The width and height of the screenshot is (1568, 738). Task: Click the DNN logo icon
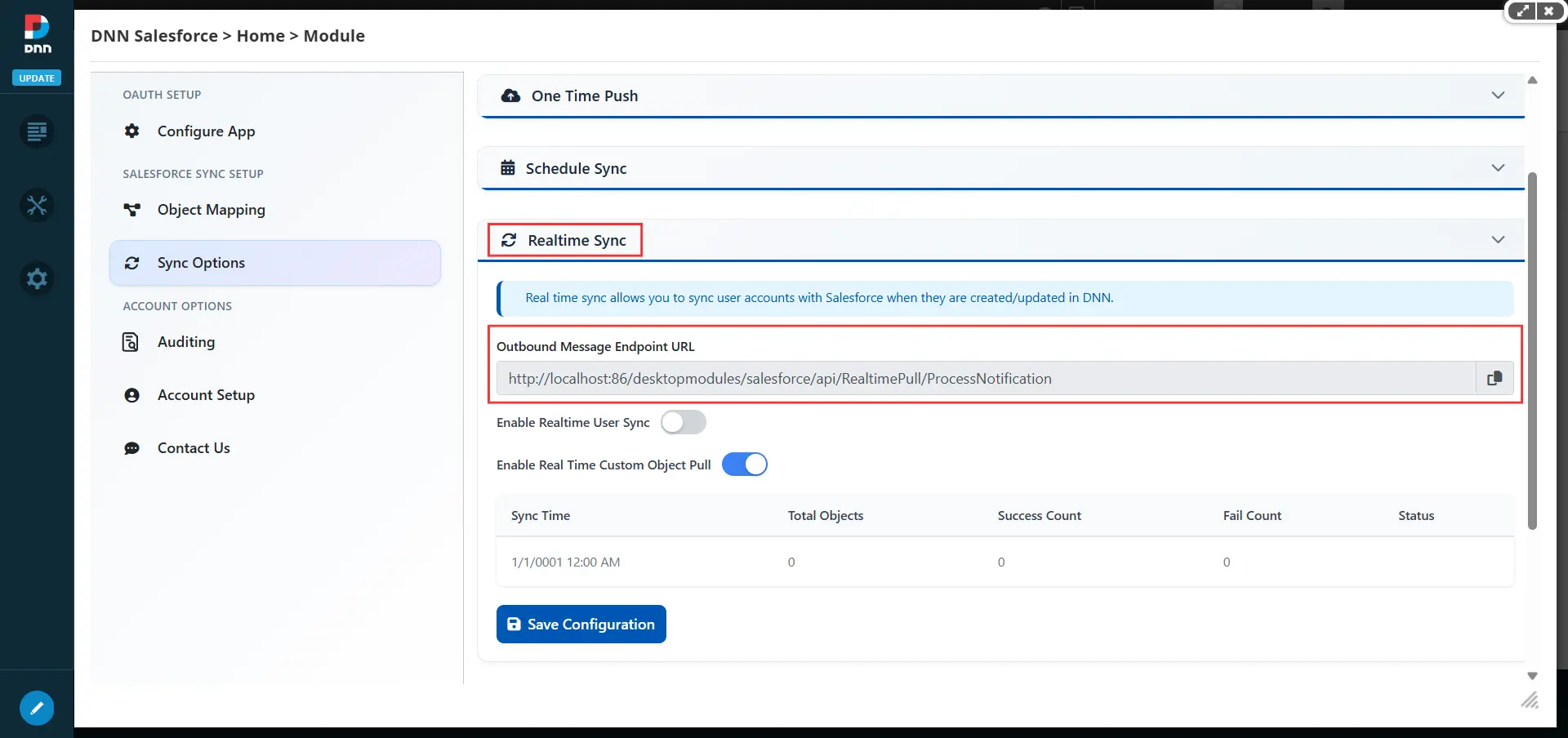[37, 33]
